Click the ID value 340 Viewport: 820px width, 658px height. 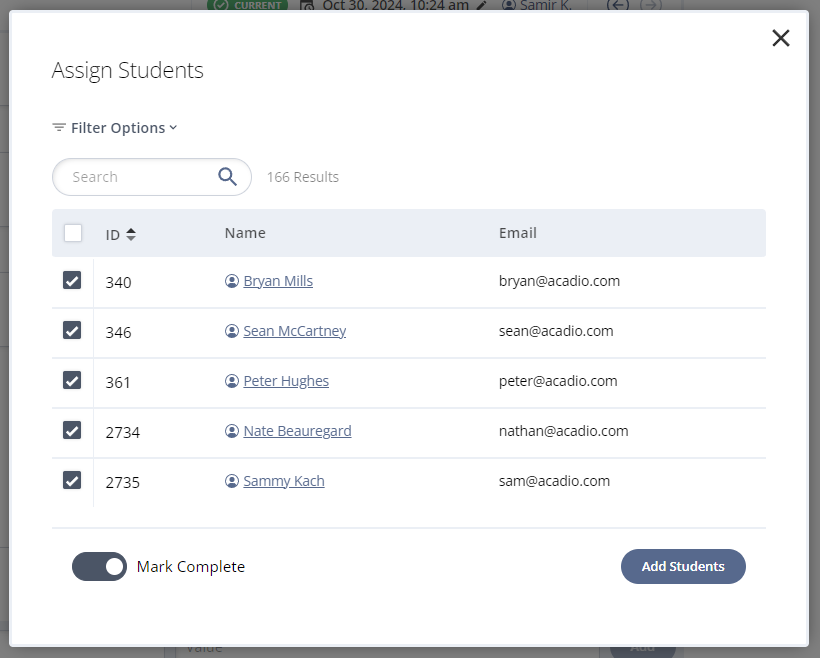coord(118,282)
